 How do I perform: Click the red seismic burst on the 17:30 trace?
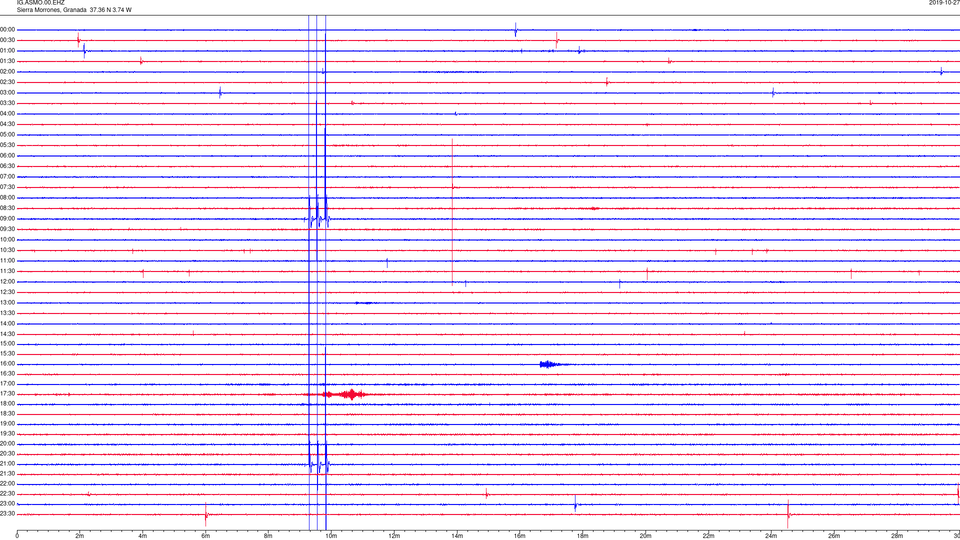[x=345, y=394]
